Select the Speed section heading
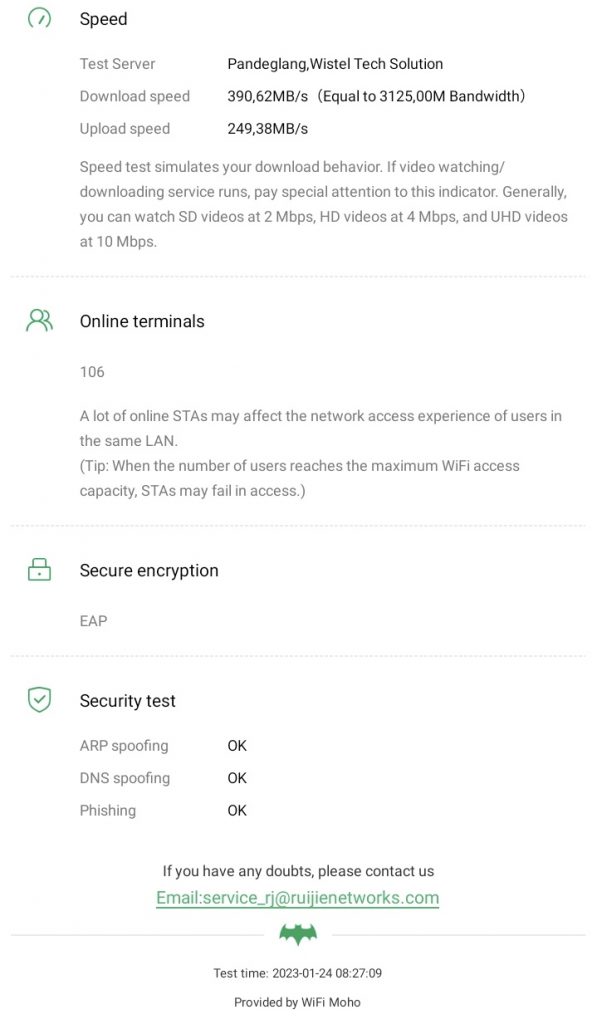This screenshot has height=1024, width=592. click(103, 19)
